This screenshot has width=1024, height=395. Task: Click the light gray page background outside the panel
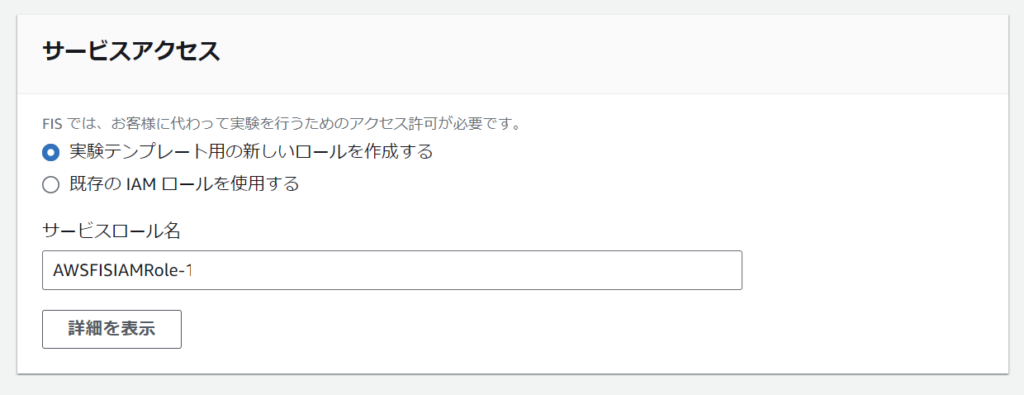[x=512, y=385]
